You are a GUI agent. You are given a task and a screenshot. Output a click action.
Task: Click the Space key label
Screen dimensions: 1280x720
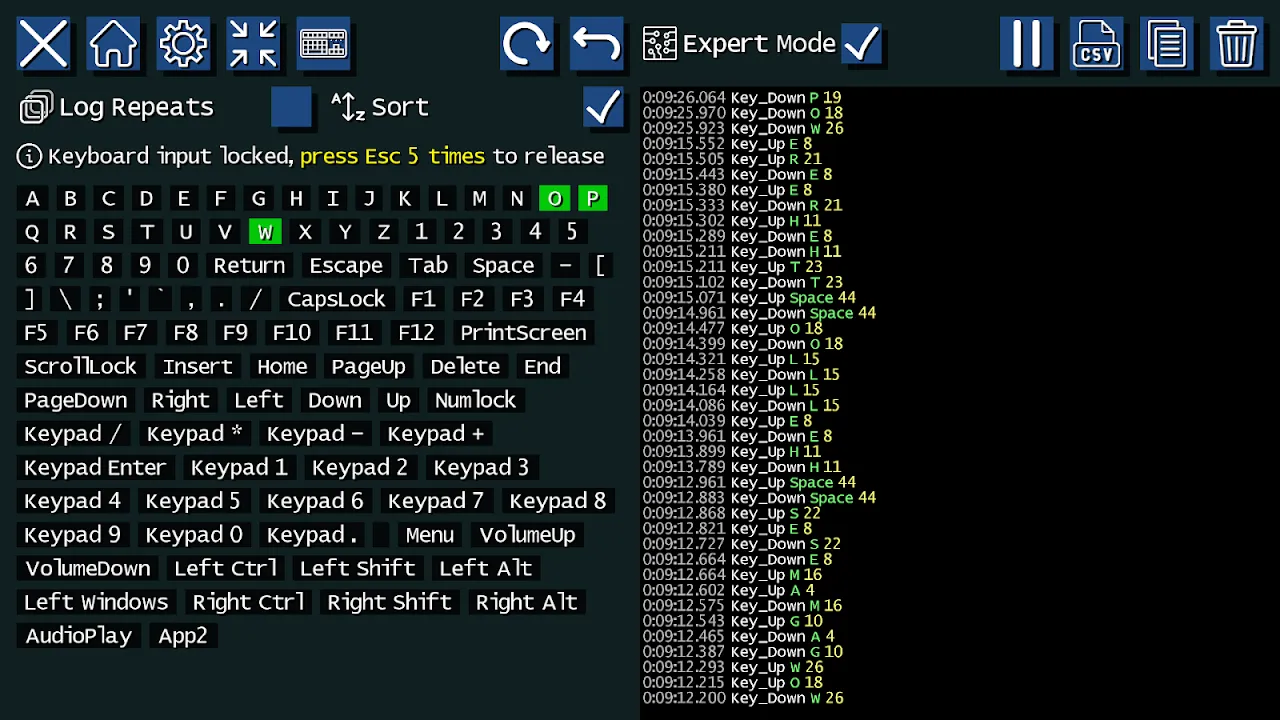503,265
